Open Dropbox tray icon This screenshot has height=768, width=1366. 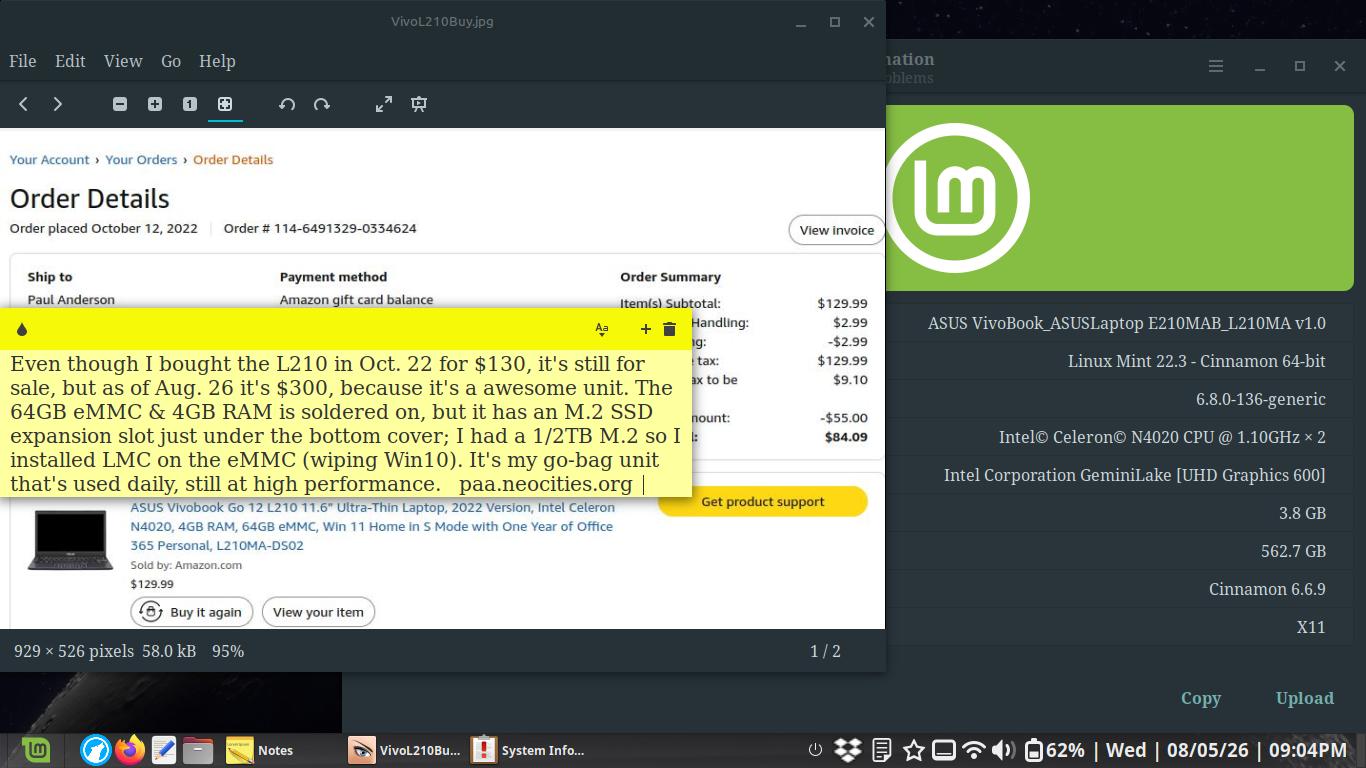[848, 750]
